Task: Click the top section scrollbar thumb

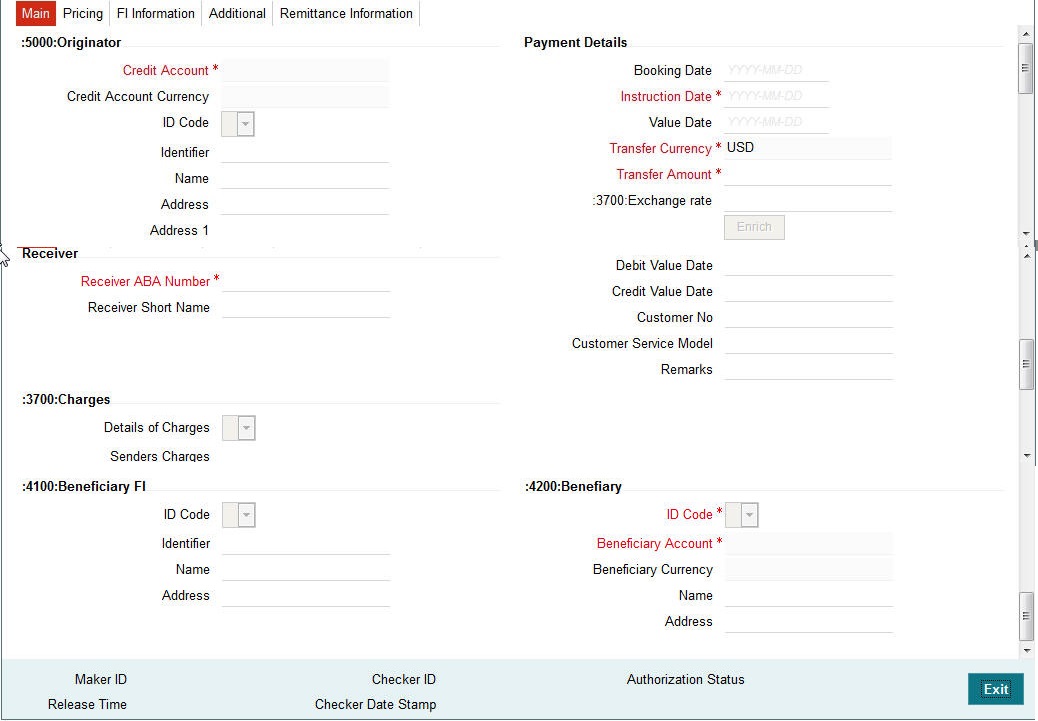Action: pyautogui.click(x=1026, y=68)
